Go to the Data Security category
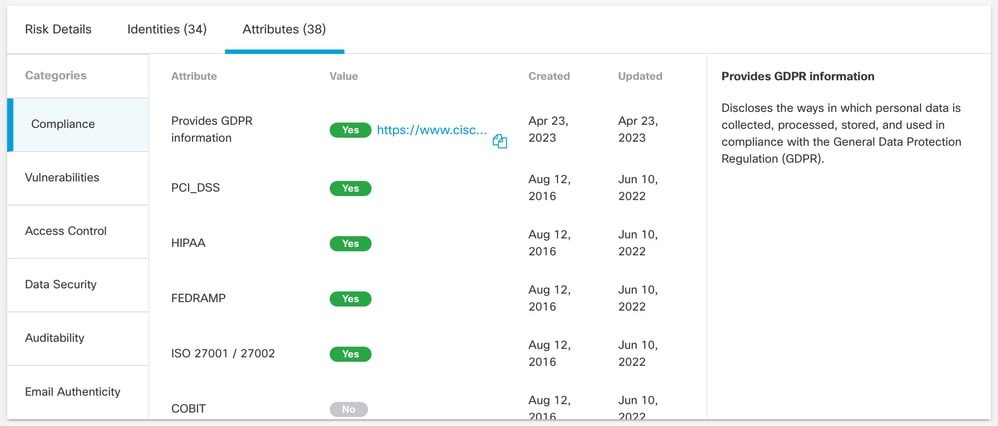The width and height of the screenshot is (998, 426). point(61,284)
